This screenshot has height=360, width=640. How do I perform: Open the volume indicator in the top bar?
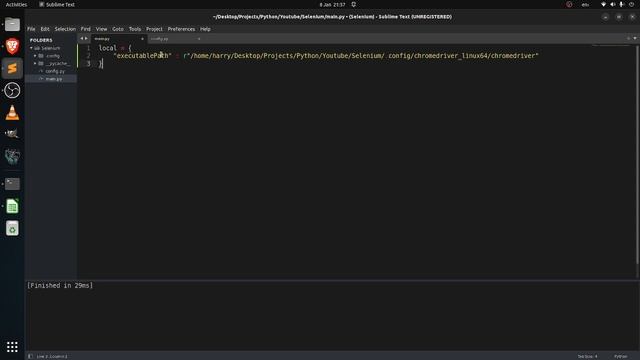(612, 4)
